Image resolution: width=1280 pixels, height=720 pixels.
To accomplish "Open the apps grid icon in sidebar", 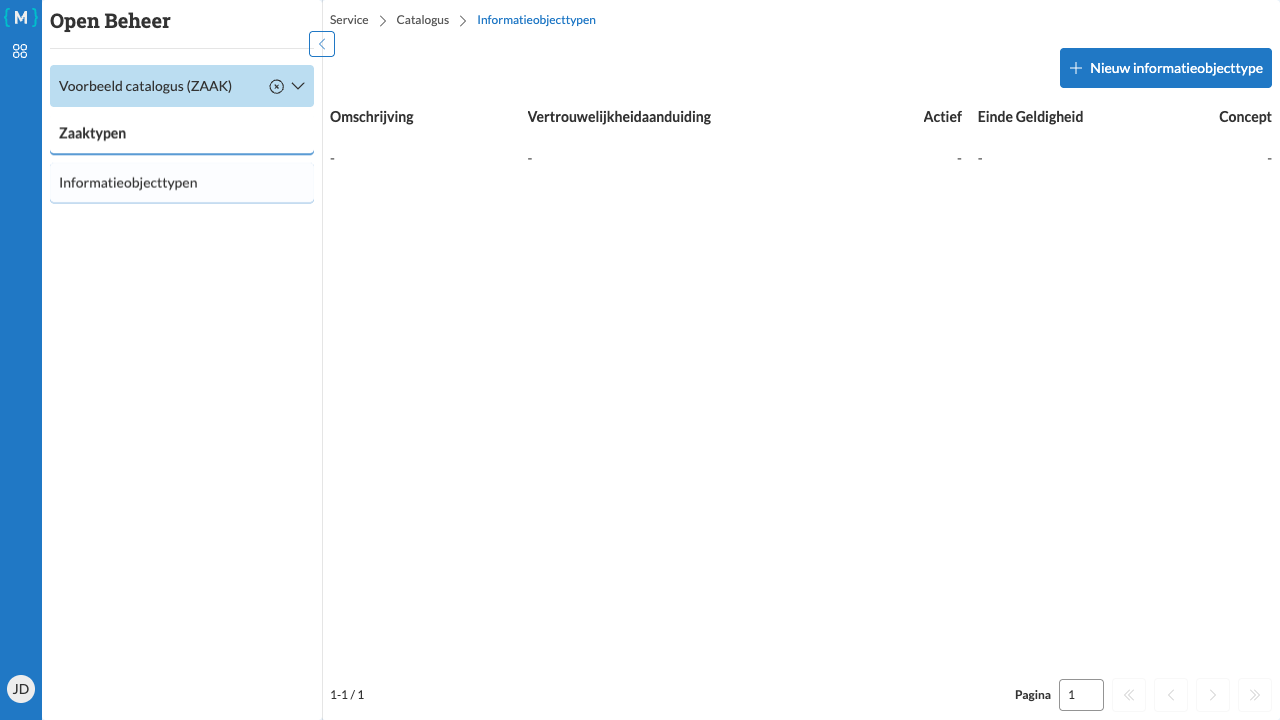I will click(x=20, y=51).
